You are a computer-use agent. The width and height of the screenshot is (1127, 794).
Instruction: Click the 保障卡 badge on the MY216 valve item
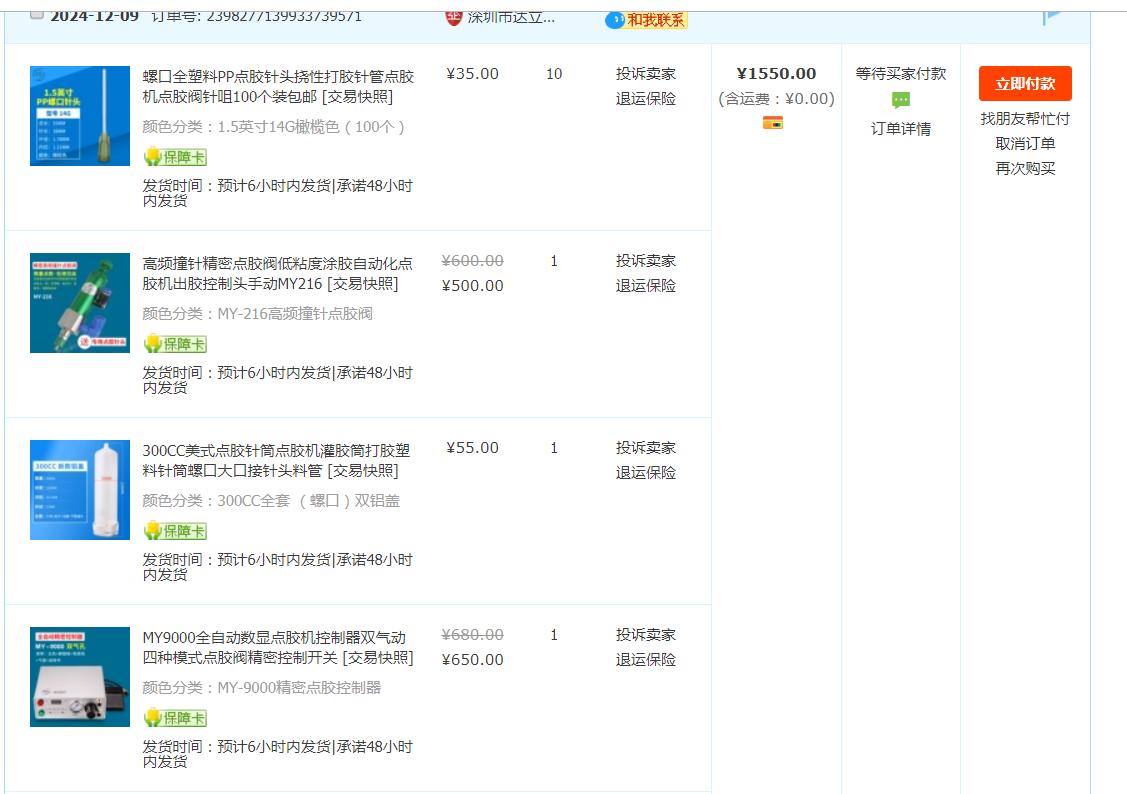pos(175,344)
